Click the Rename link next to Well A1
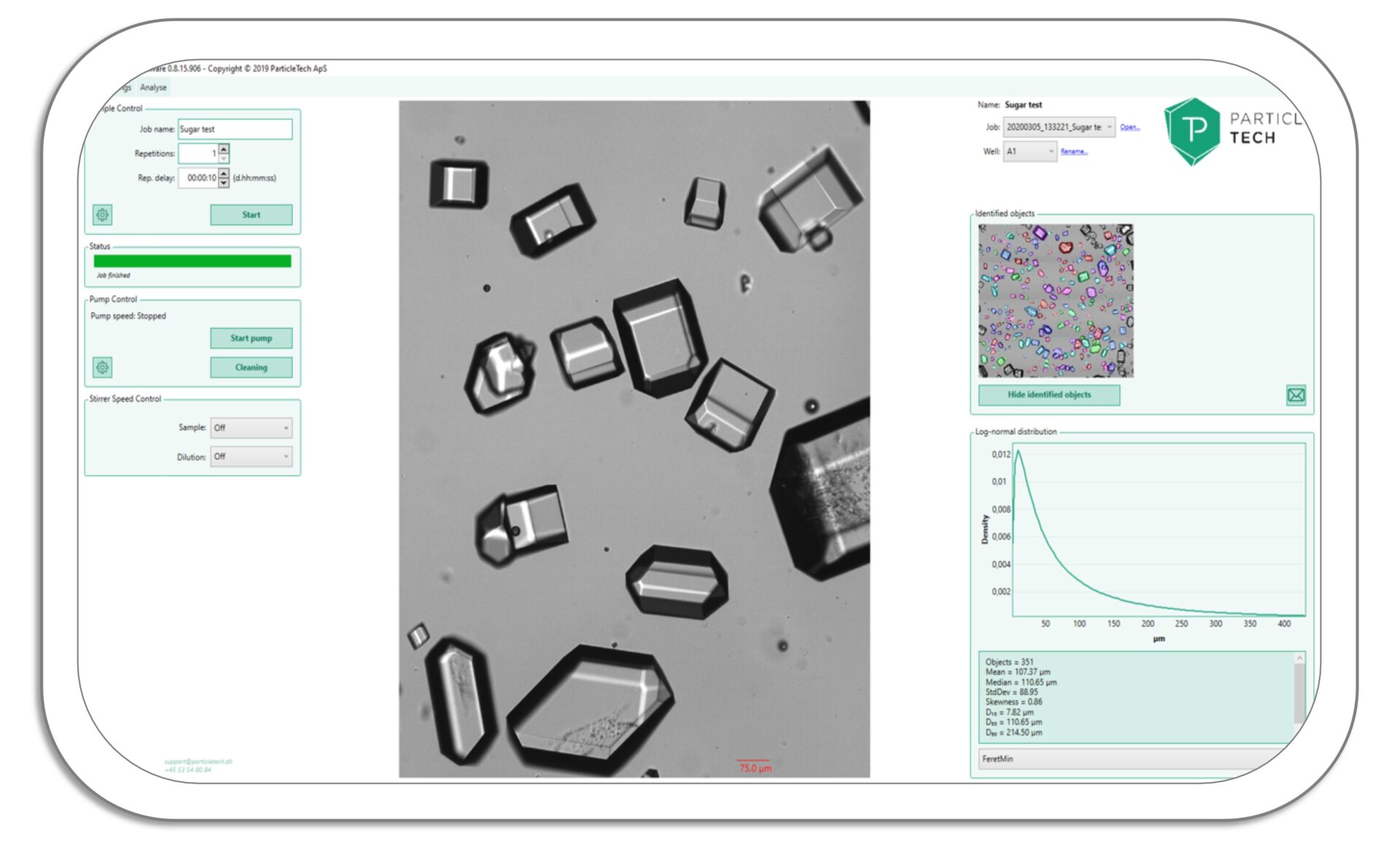The height and width of the screenshot is (844, 1400). pos(1074,152)
